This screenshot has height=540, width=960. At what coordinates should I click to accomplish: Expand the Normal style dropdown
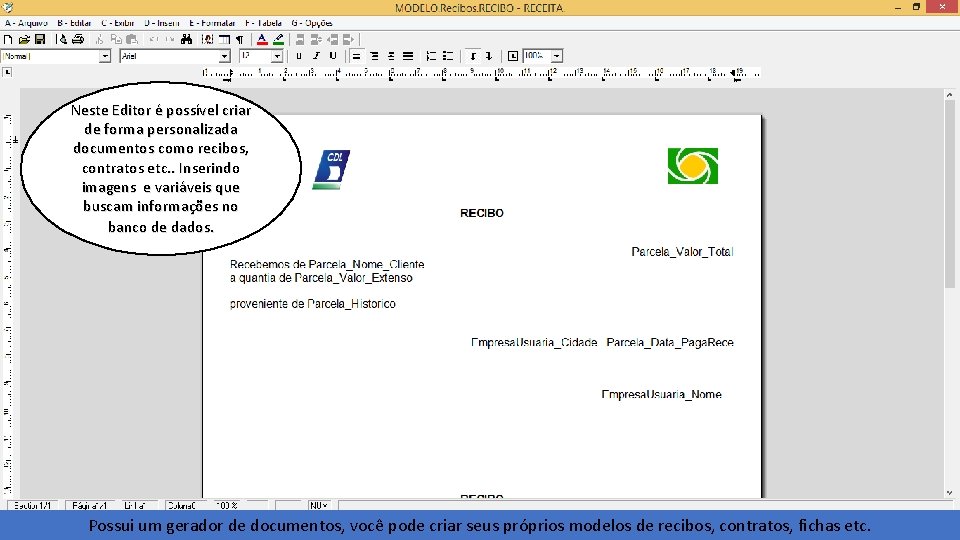105,56
